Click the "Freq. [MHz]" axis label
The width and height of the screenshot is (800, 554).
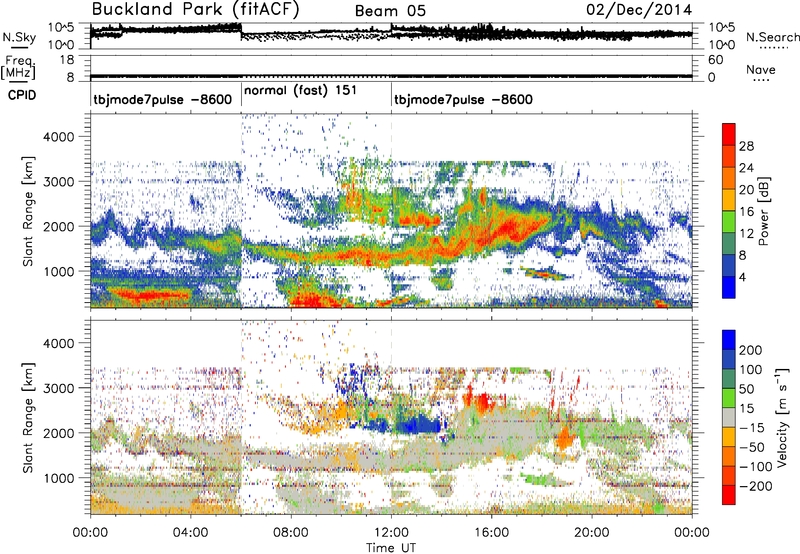pyautogui.click(x=18, y=67)
